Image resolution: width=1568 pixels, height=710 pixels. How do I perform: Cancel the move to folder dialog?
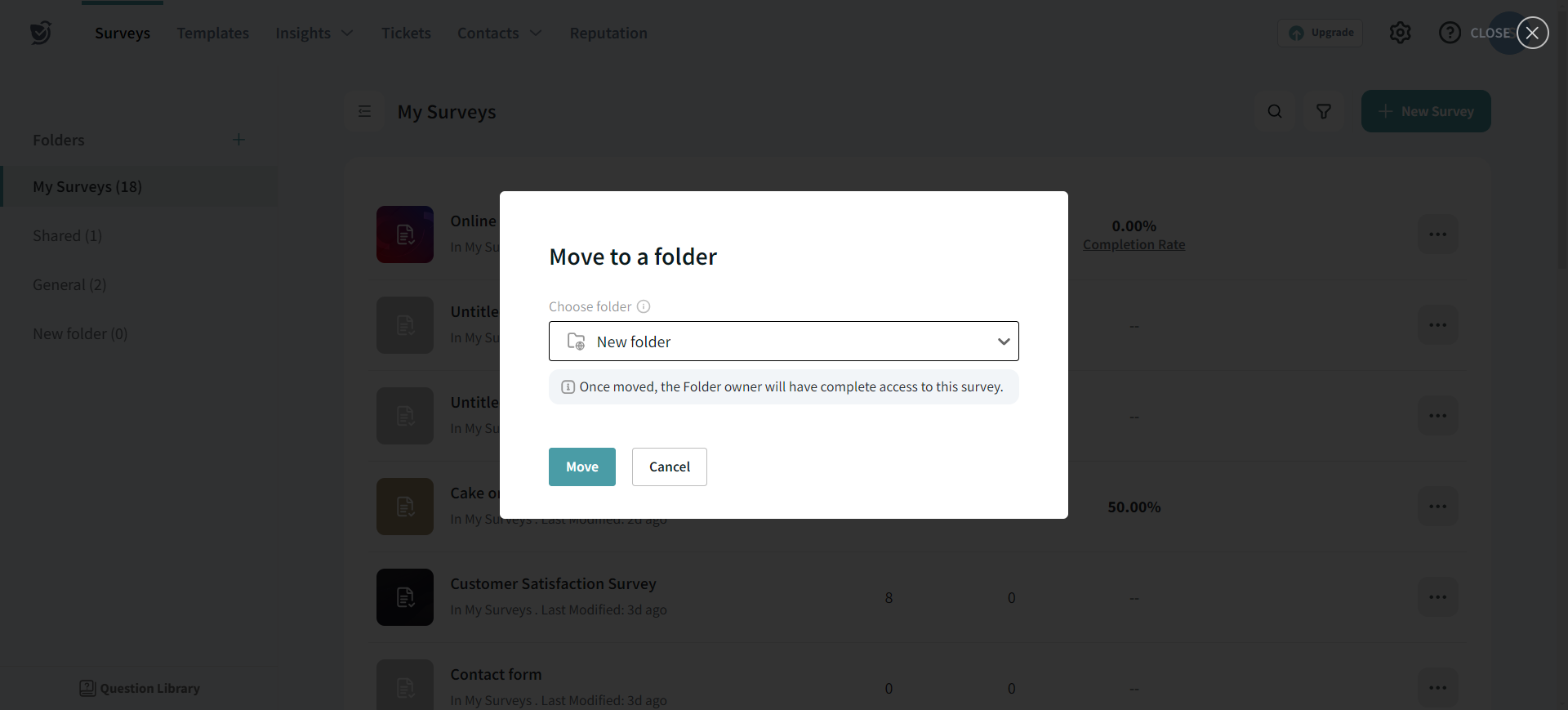point(669,467)
